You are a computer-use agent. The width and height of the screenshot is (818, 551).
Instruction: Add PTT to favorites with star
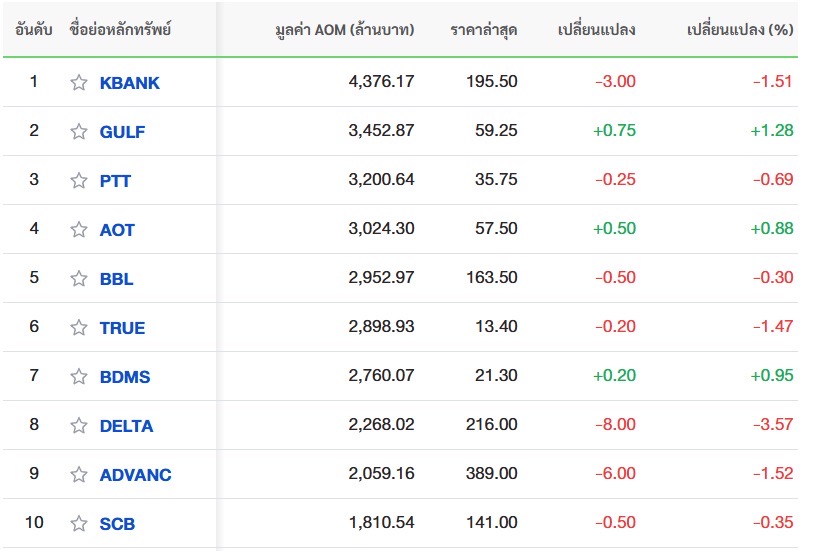(79, 181)
